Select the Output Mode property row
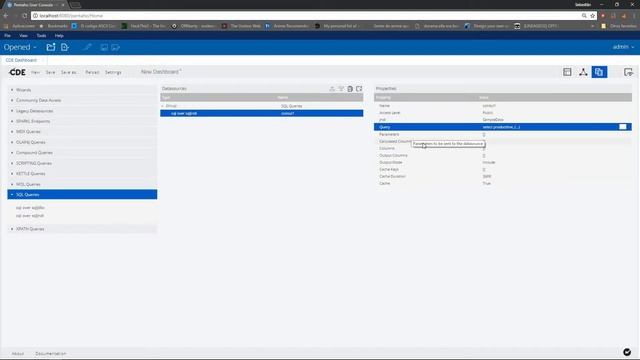 coord(503,162)
